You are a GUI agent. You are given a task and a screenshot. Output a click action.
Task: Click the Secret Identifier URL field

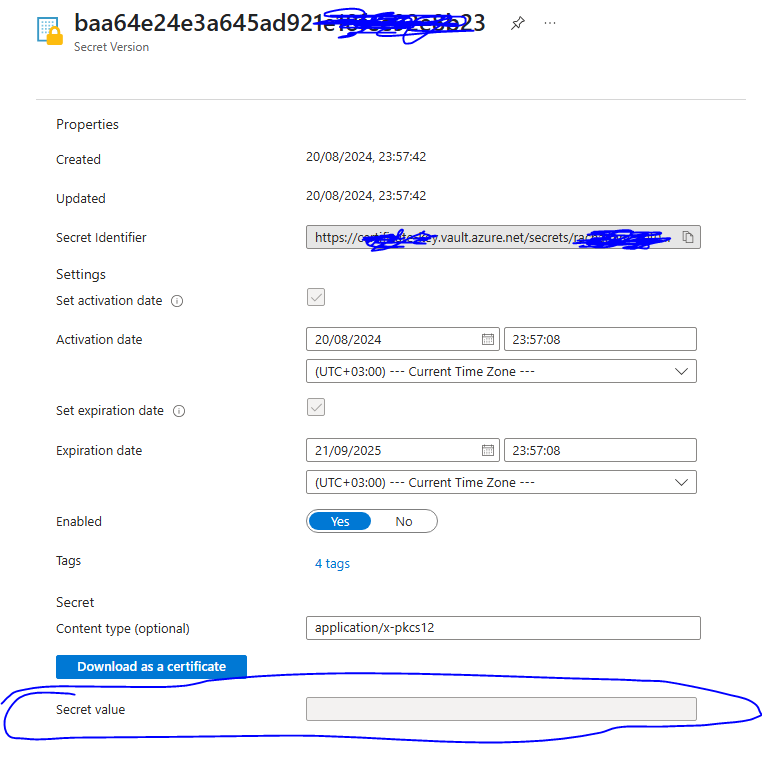503,237
